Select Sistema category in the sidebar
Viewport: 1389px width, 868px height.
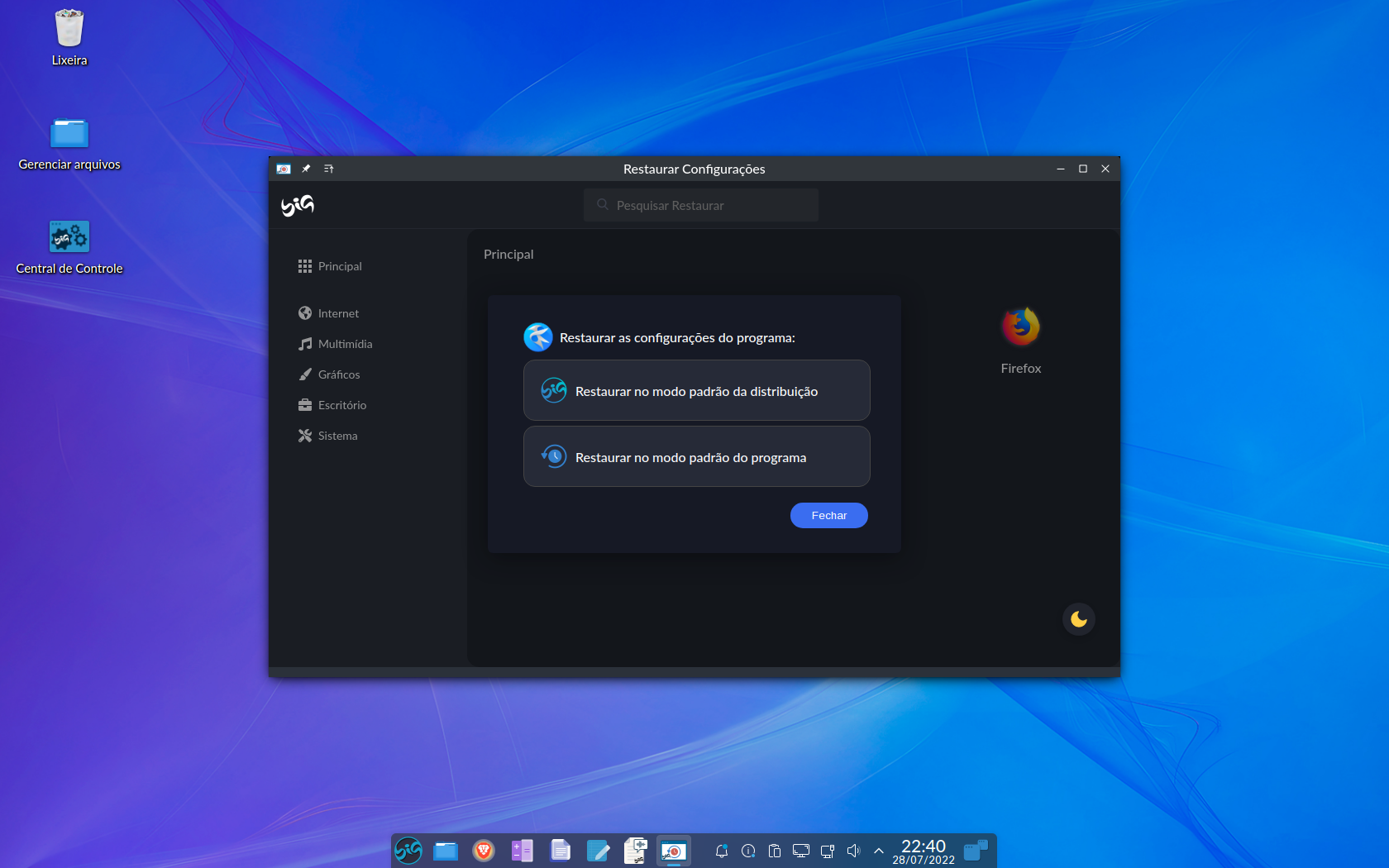click(328, 436)
